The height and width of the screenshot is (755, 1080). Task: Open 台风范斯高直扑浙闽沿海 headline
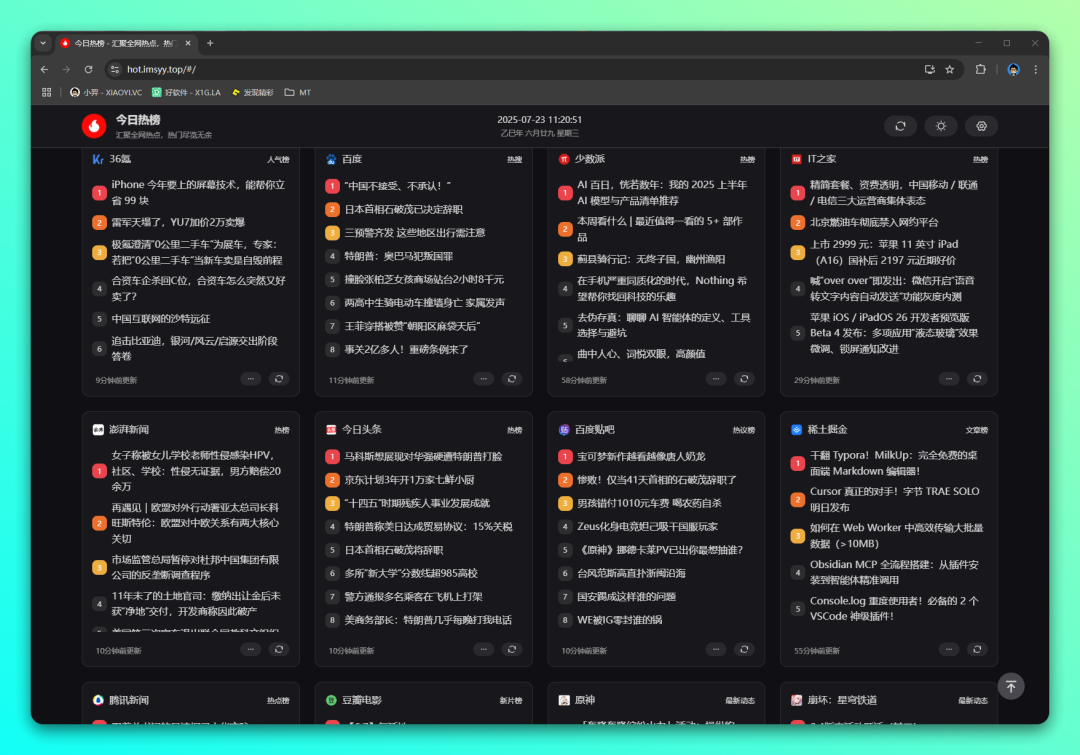click(x=632, y=573)
